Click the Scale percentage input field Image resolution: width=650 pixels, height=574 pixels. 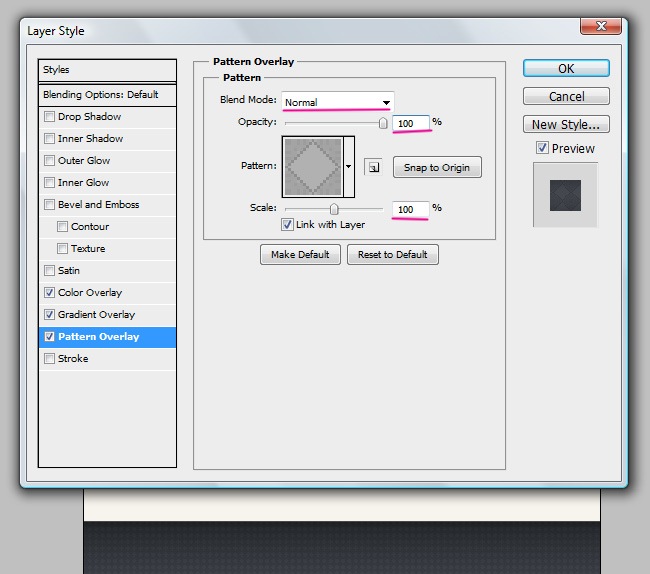click(410, 208)
